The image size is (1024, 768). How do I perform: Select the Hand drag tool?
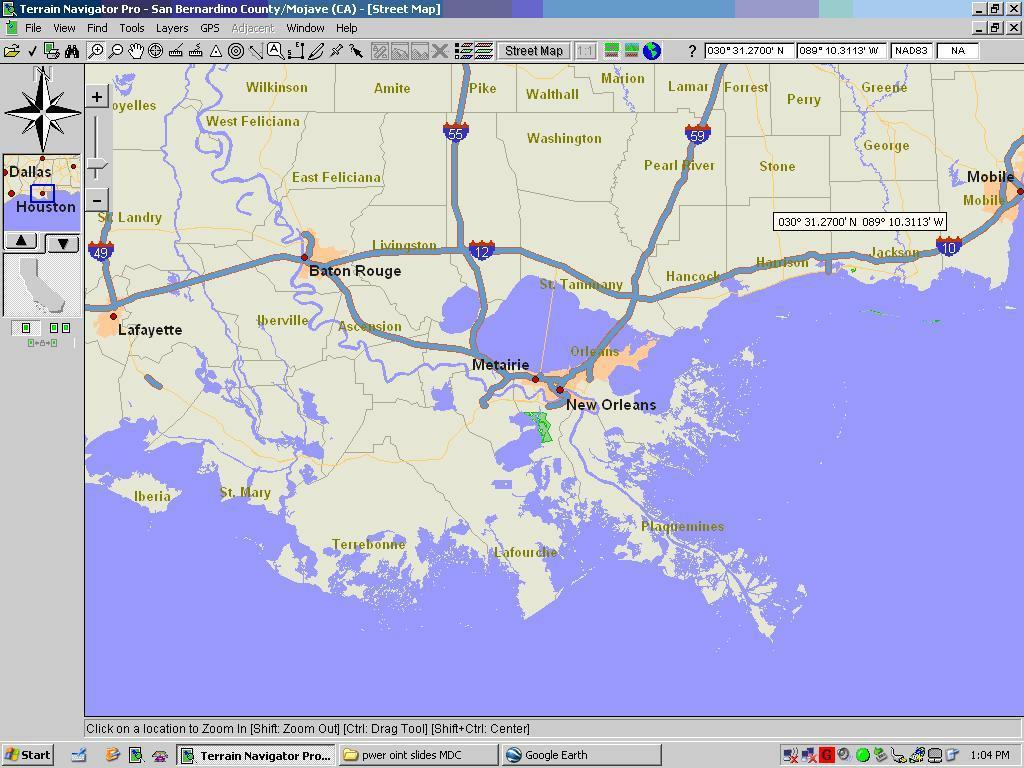pos(135,51)
